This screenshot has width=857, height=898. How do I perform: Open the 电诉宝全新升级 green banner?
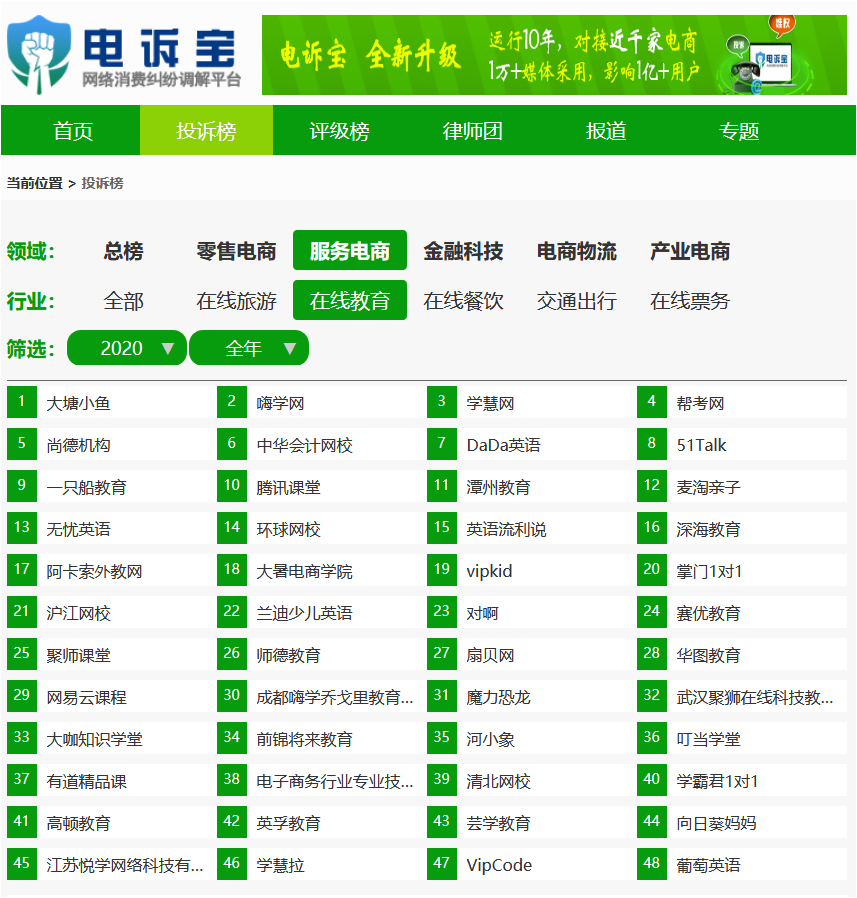point(554,55)
